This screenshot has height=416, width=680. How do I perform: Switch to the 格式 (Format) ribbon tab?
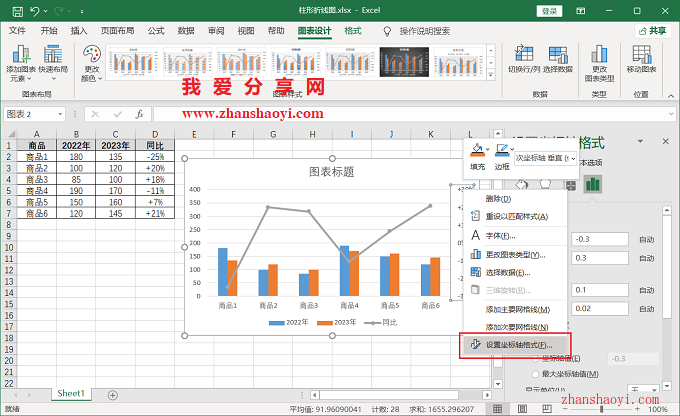click(x=353, y=31)
